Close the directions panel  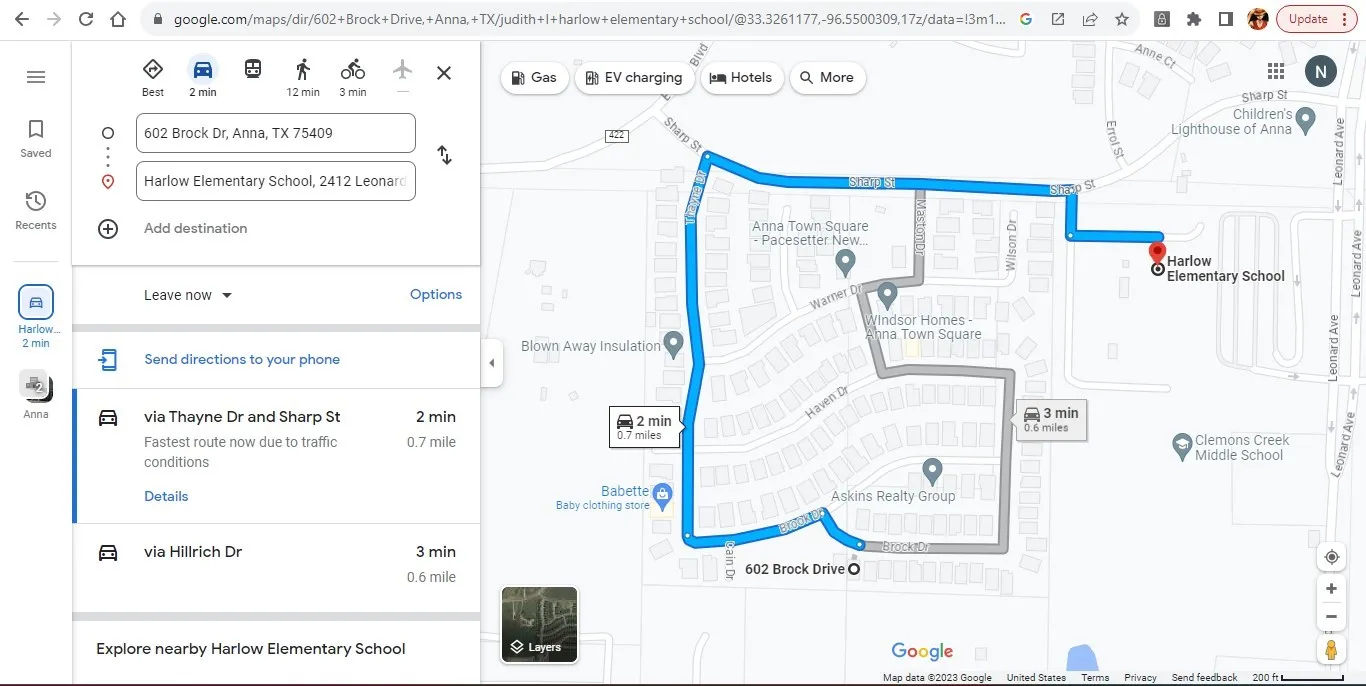[444, 72]
